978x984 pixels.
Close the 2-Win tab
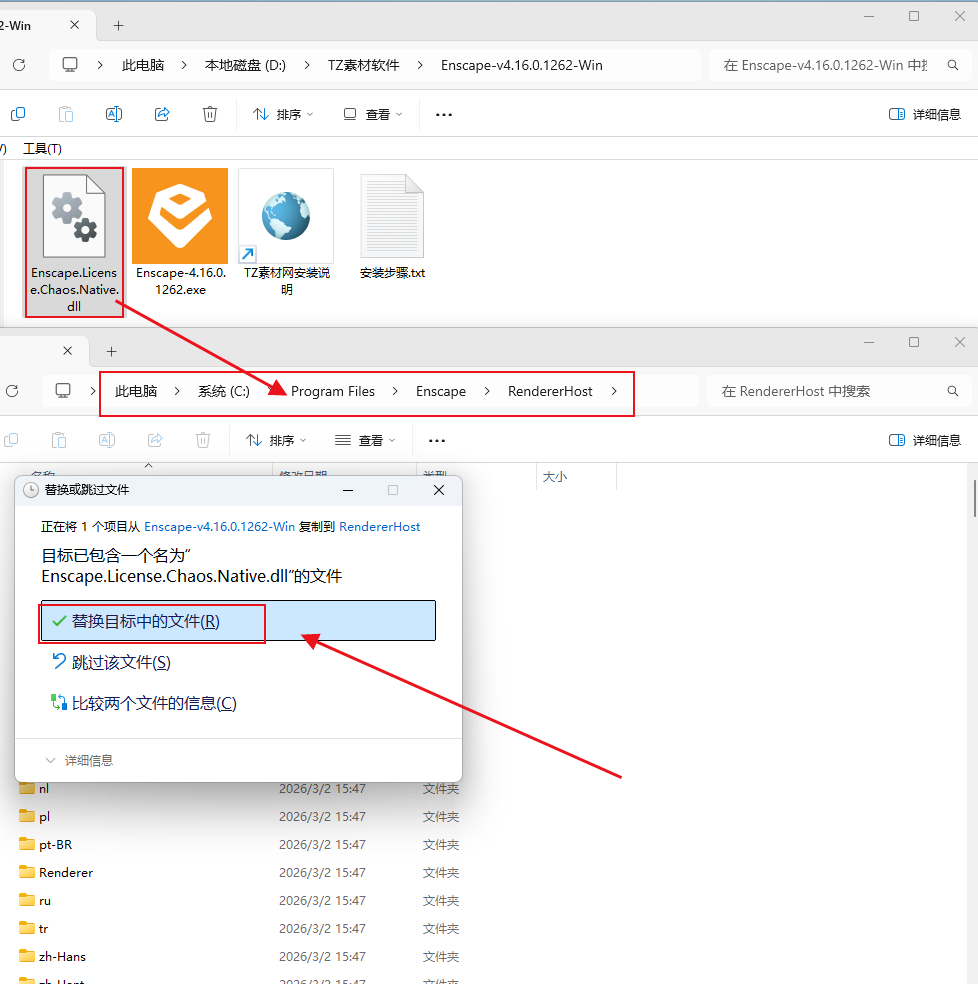pos(75,25)
